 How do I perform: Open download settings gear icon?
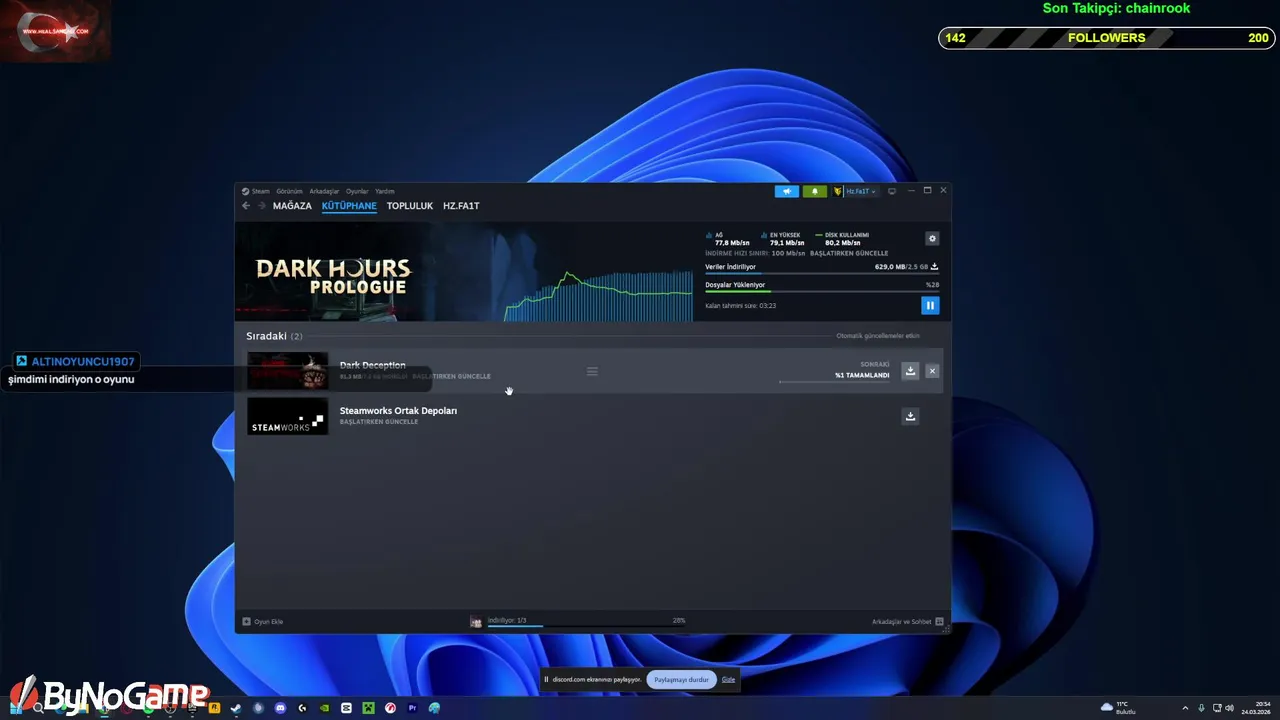[932, 238]
